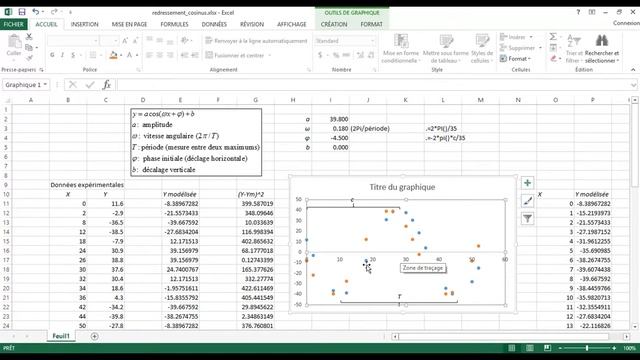This screenshot has height=360, width=640.
Task: Select cell containing -4.500
Action: coord(330,138)
